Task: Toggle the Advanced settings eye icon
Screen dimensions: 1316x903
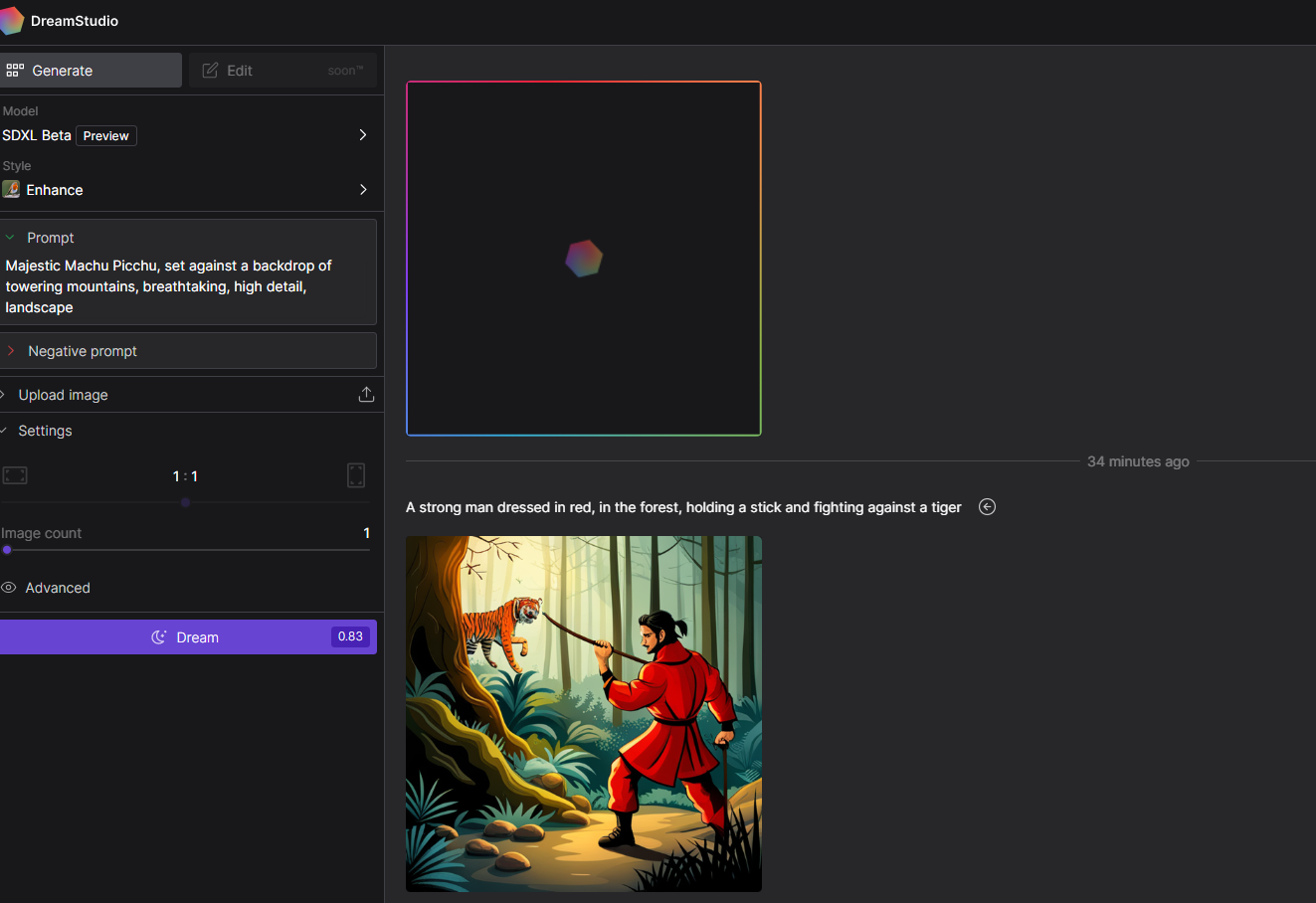Action: [9, 588]
